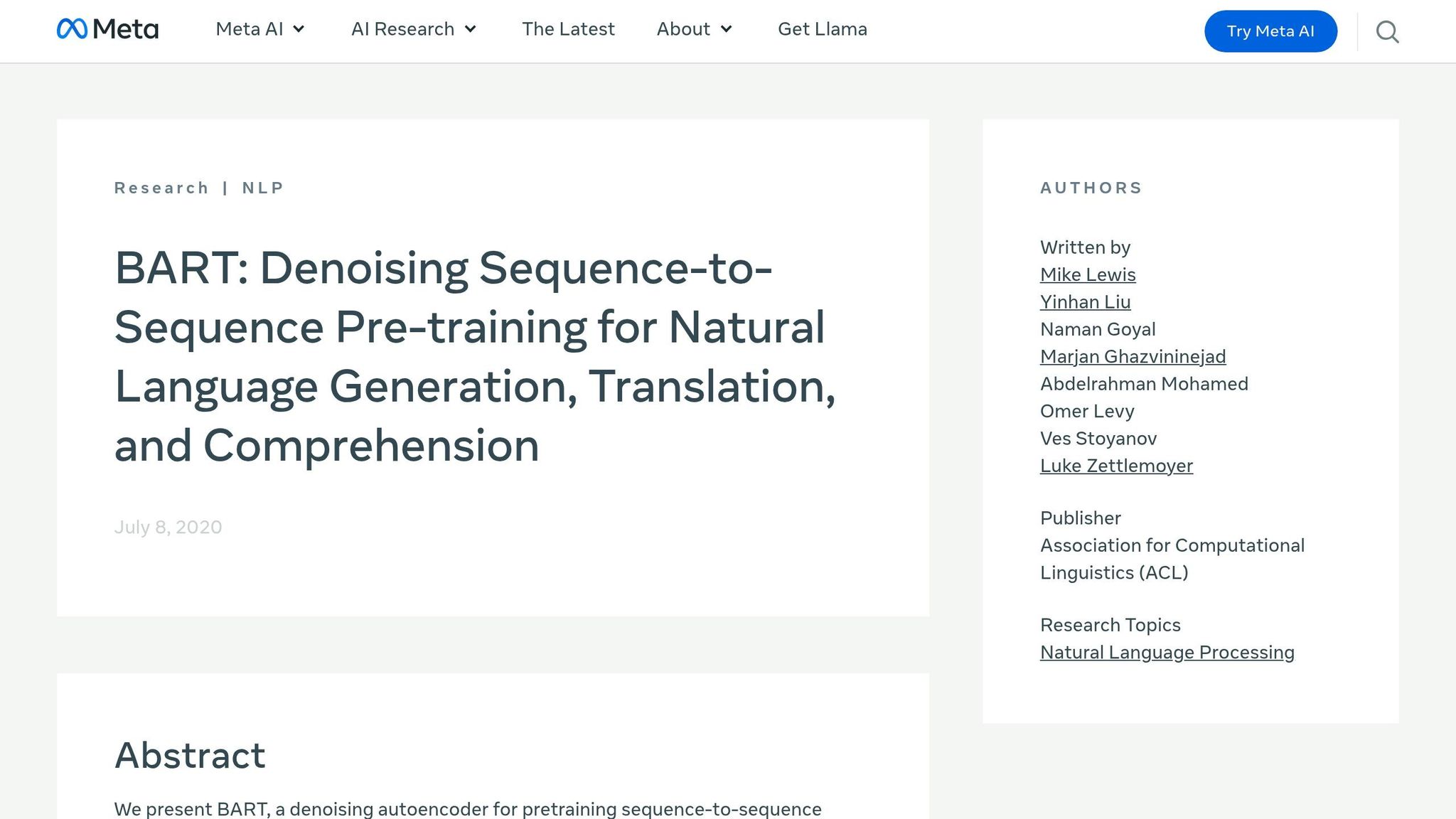Viewport: 1456px width, 819px height.
Task: Click the July 8, 2020 date
Action: click(168, 528)
